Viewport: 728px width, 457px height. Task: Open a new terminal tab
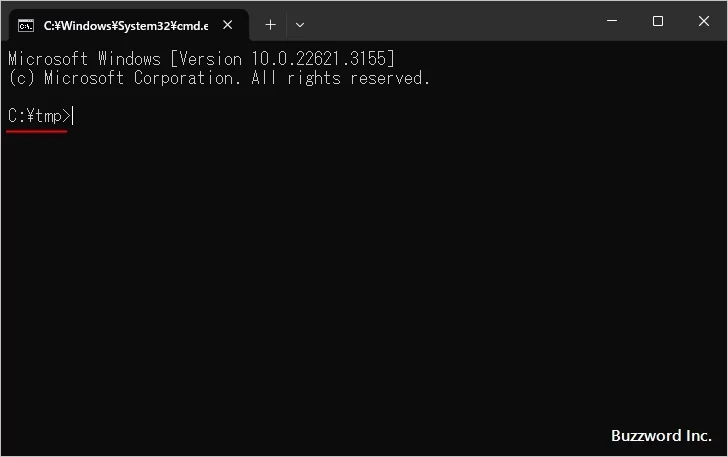tap(270, 25)
